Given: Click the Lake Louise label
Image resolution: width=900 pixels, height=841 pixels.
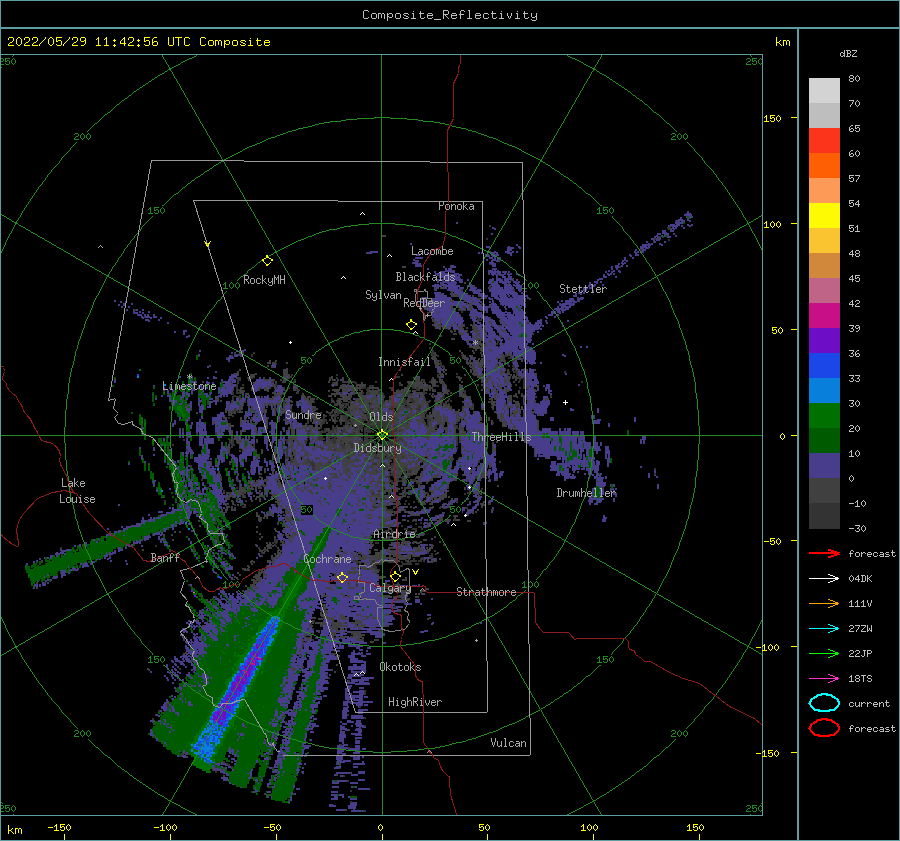Looking at the screenshot, I should coord(77,491).
